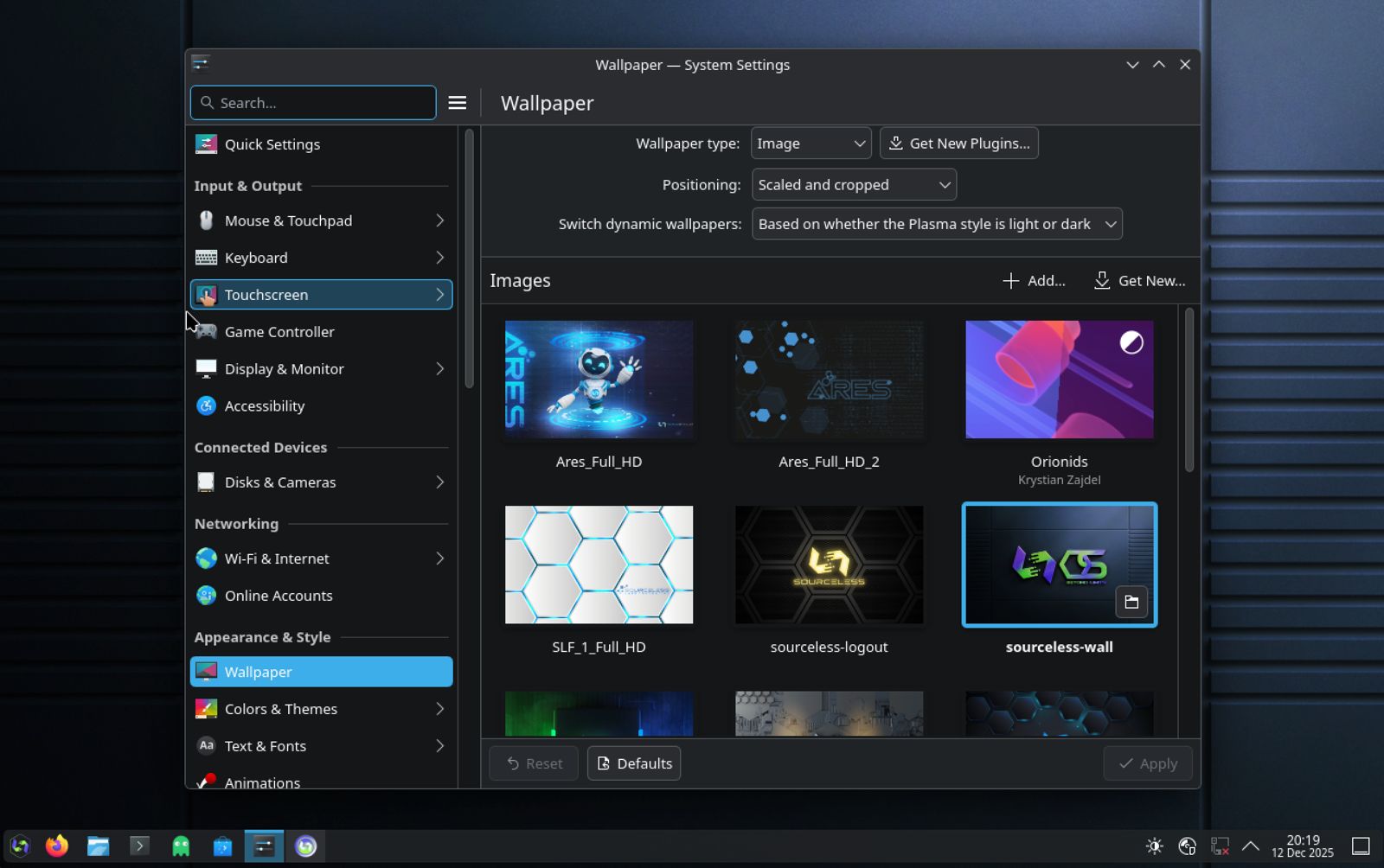Open the brightness icon in system tray

(x=1154, y=846)
